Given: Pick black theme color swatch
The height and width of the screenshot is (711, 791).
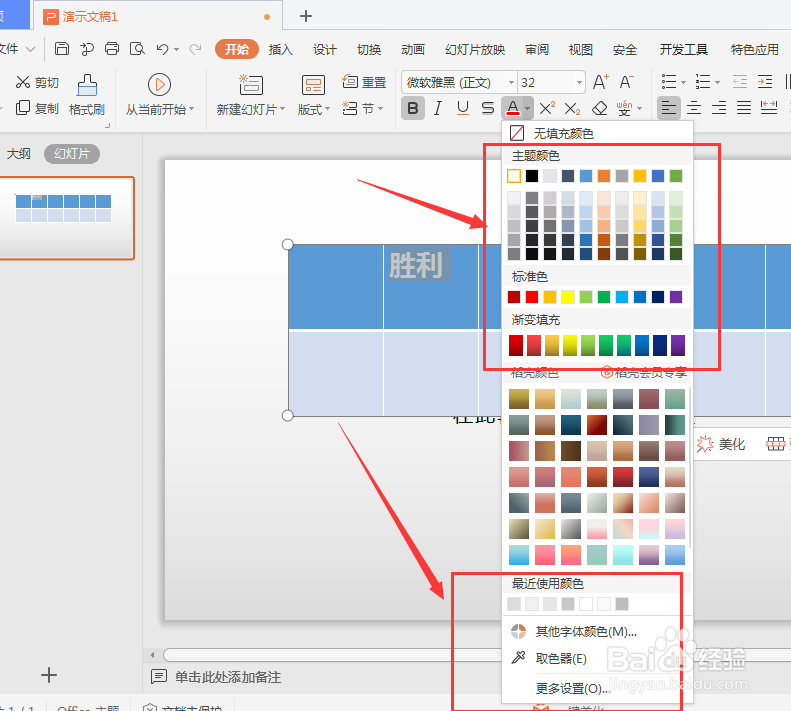Looking at the screenshot, I should point(532,176).
